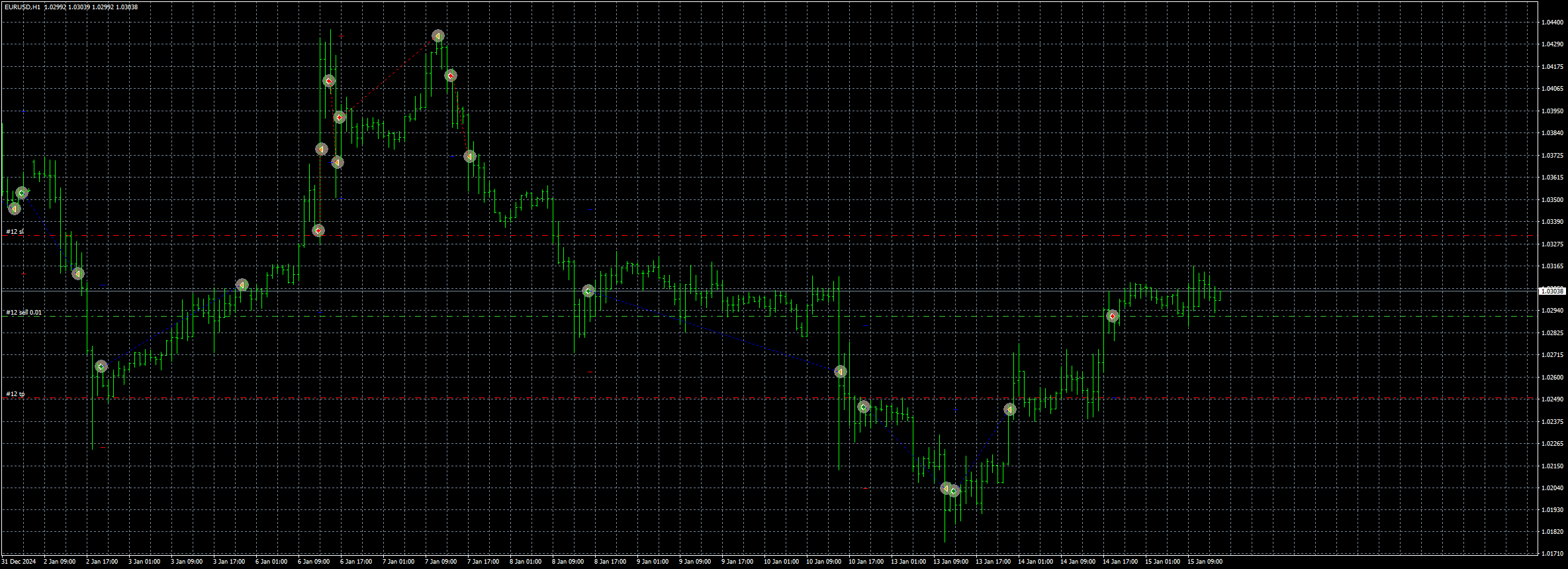Click the 2 Jan 17:00 time axis label

[x=102, y=562]
